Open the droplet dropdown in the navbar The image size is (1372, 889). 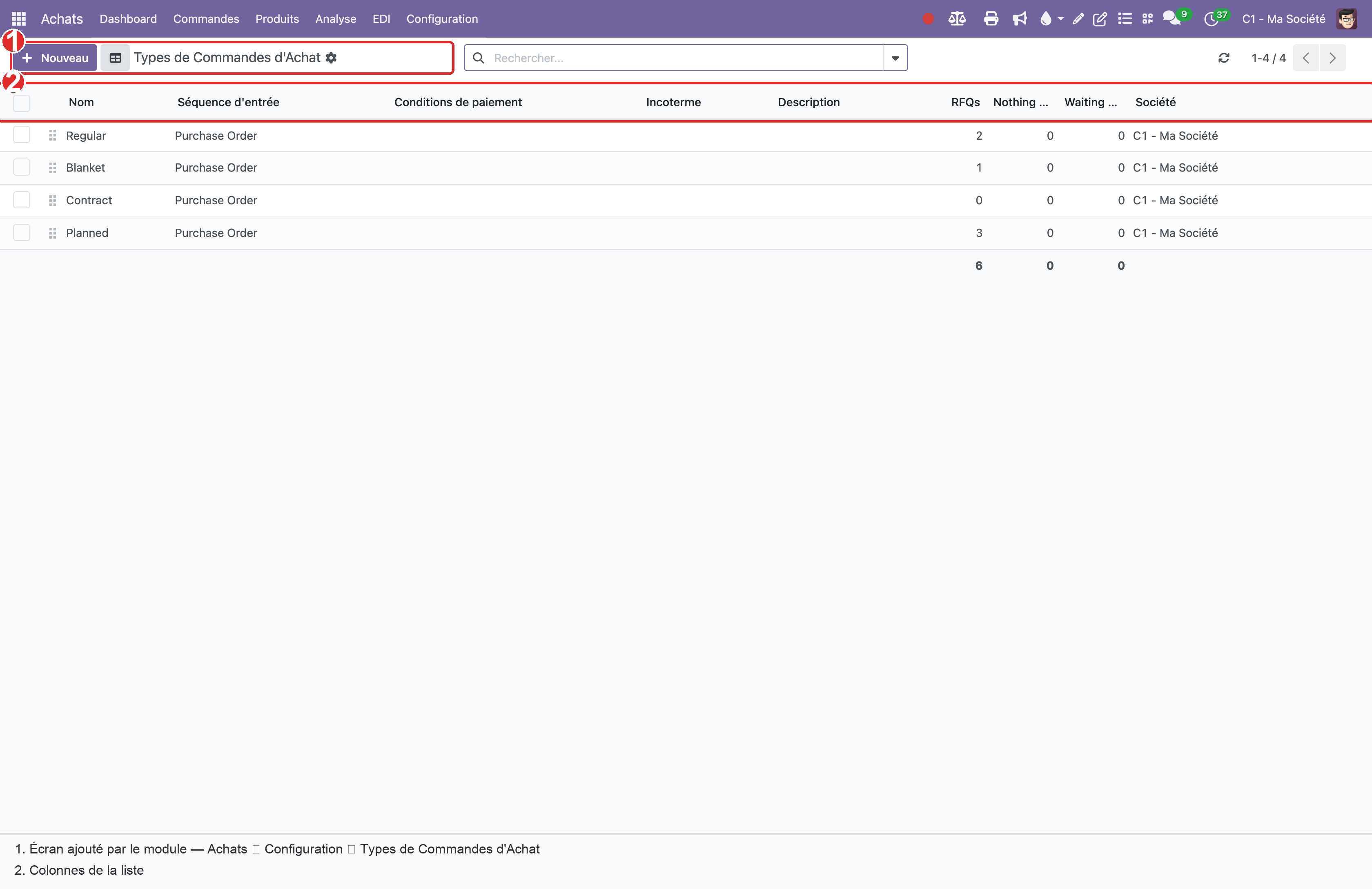(x=1051, y=18)
